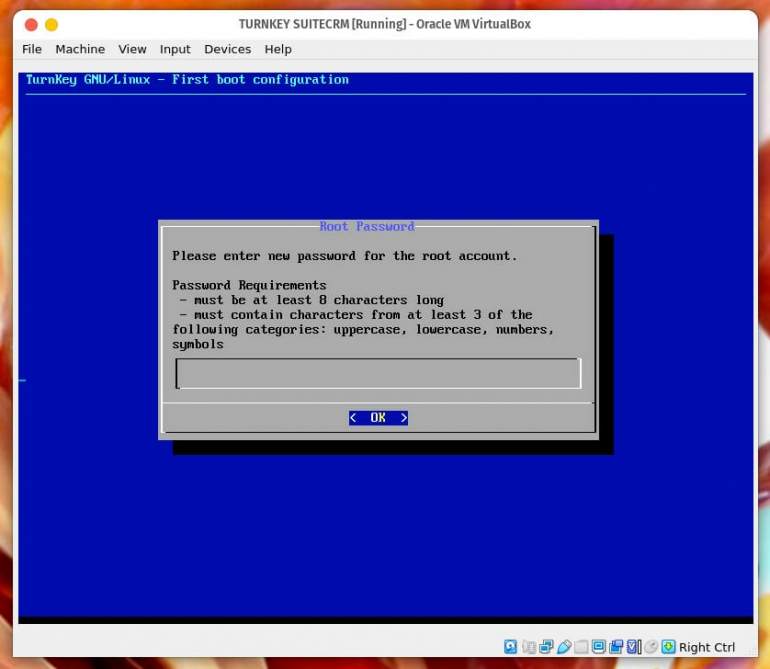This screenshot has width=770, height=669.
Task: Minimize the window with the yellow button
Action: point(52,25)
